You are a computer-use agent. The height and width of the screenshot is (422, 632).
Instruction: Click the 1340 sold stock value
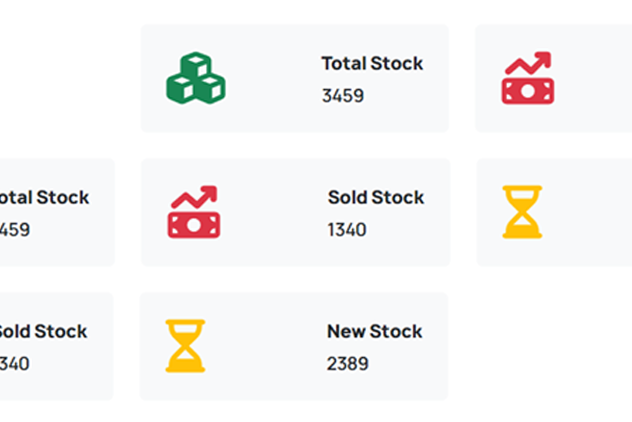[x=347, y=230]
